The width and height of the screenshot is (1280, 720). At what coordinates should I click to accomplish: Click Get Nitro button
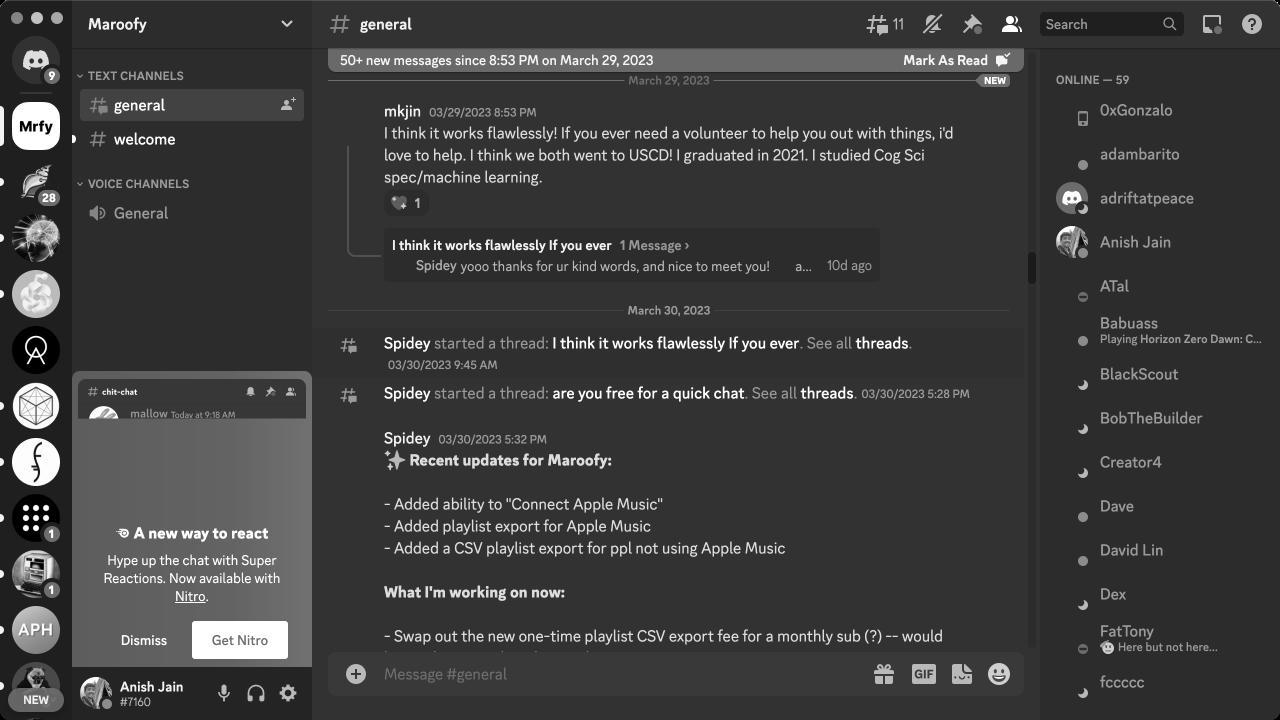coord(240,640)
